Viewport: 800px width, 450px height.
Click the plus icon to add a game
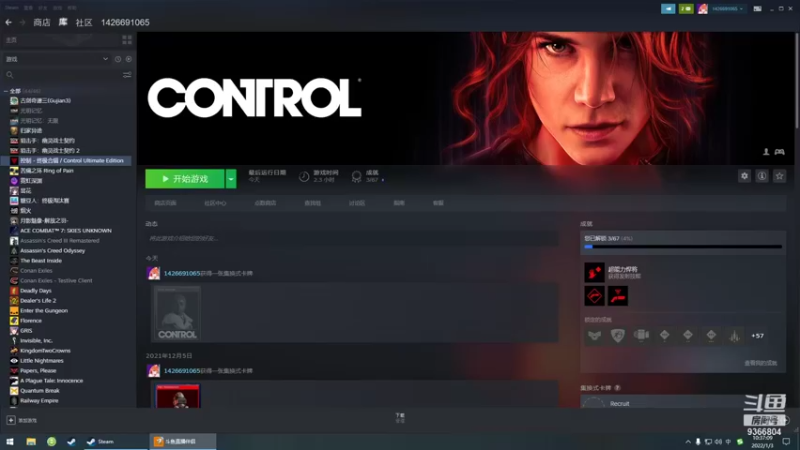(11, 420)
